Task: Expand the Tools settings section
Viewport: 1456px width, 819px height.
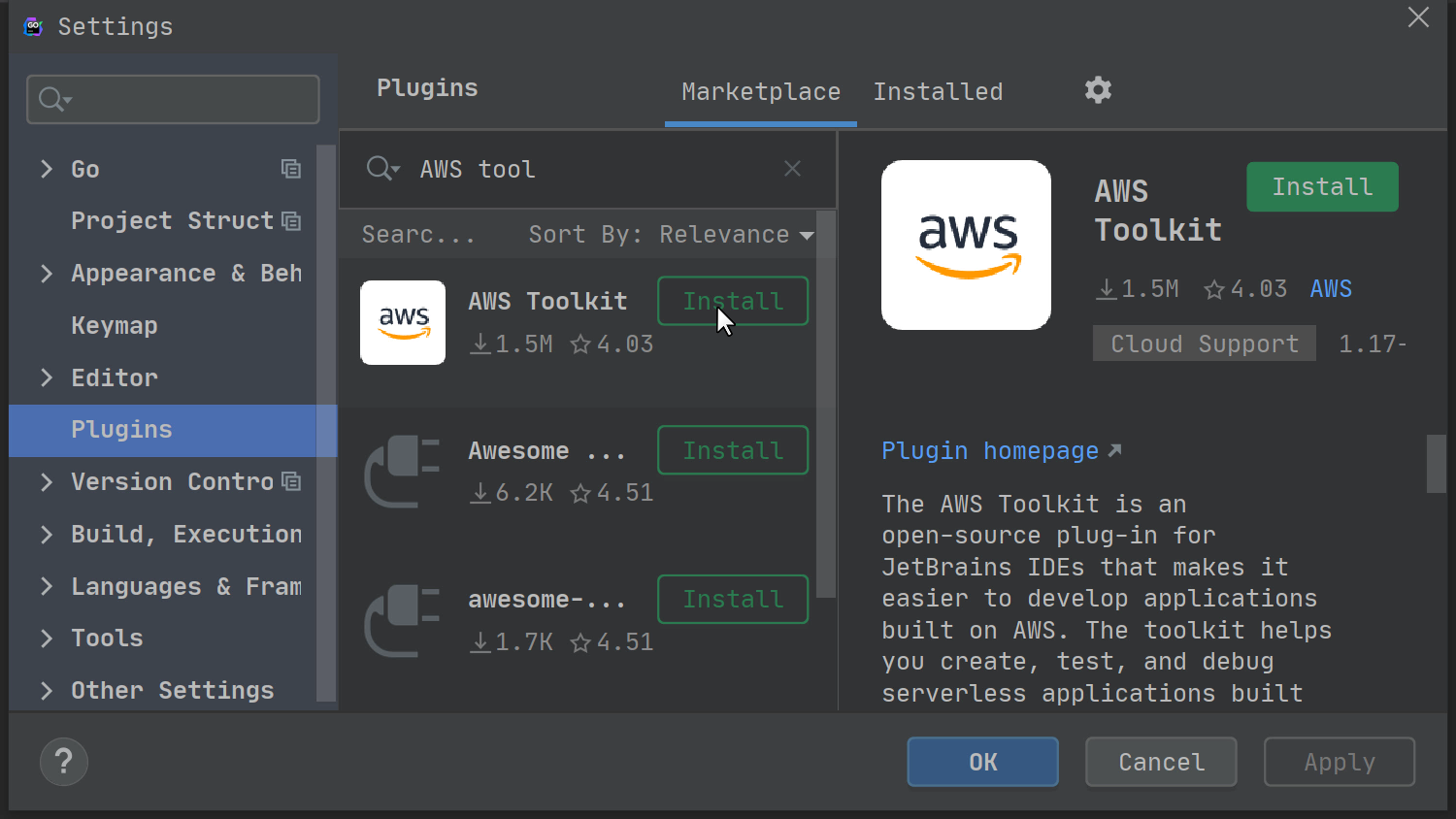Action: (47, 638)
